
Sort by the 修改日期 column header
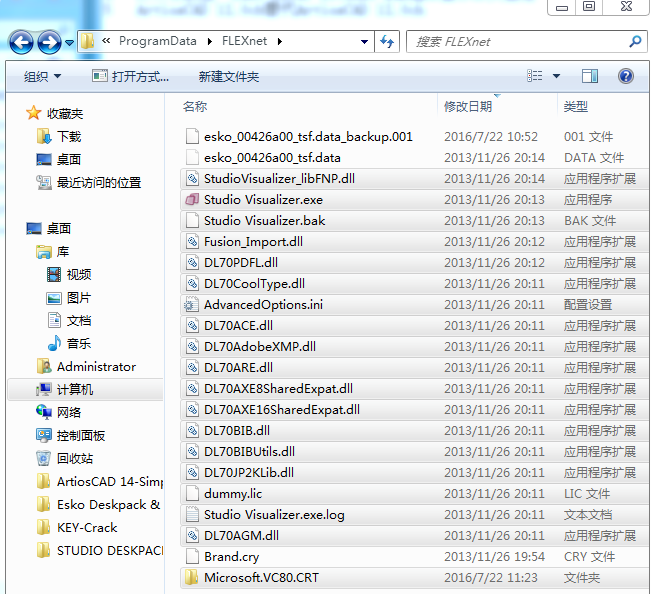coord(468,106)
